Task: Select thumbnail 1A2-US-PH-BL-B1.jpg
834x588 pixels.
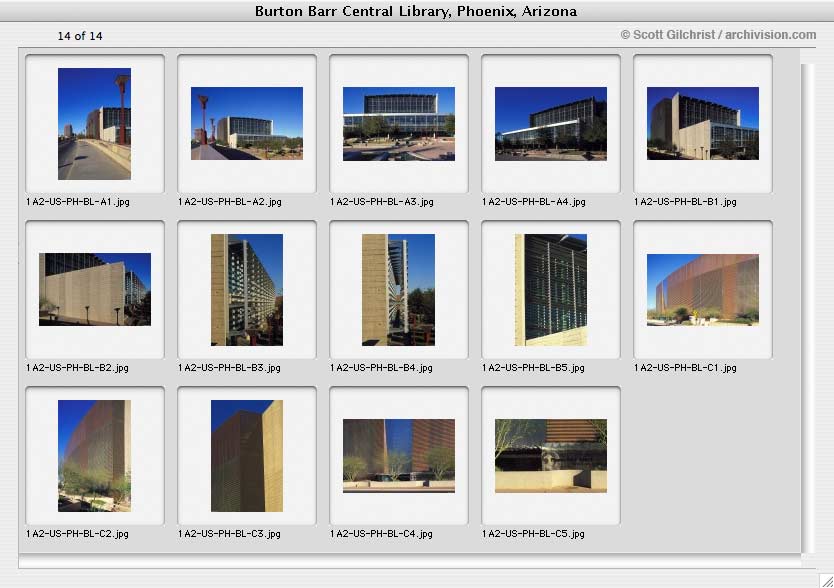Action: tap(703, 123)
